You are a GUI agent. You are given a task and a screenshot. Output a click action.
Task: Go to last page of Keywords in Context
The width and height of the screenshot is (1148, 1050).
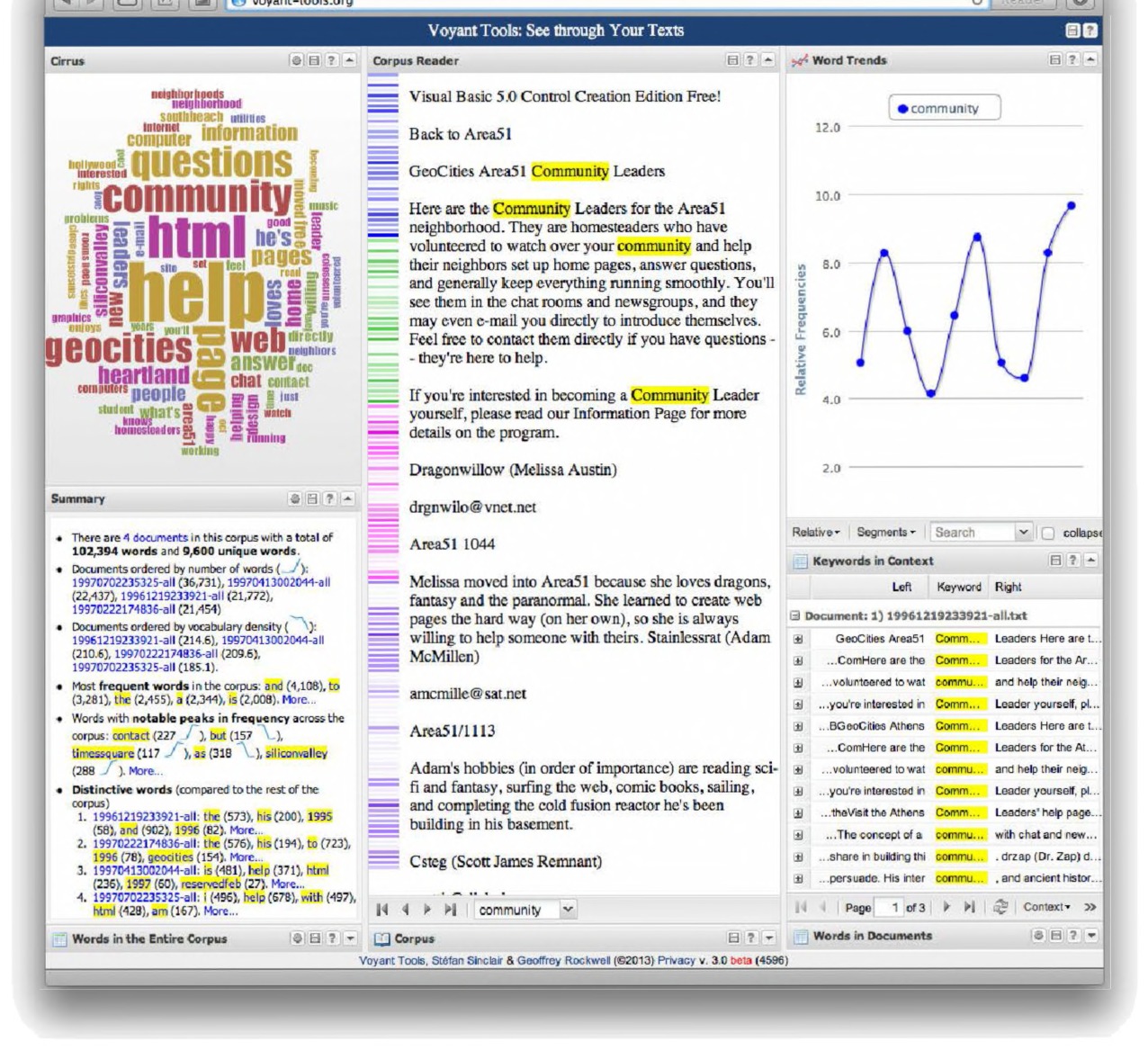click(x=970, y=907)
